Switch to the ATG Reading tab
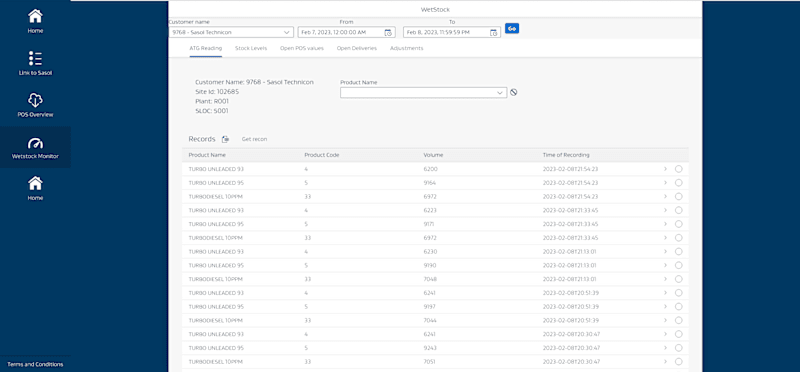Image resolution: width=800 pixels, height=372 pixels. click(206, 48)
